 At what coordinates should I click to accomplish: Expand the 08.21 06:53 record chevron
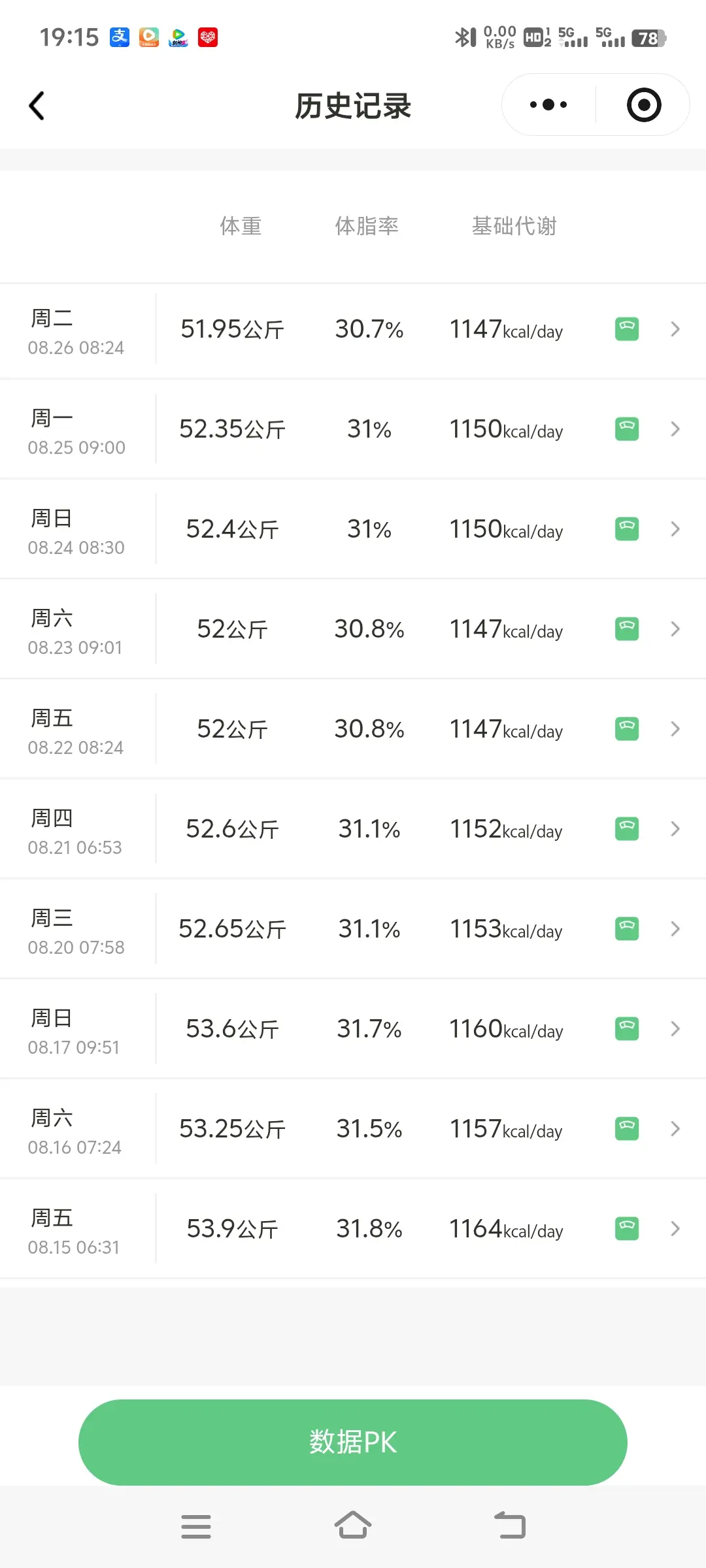click(675, 829)
